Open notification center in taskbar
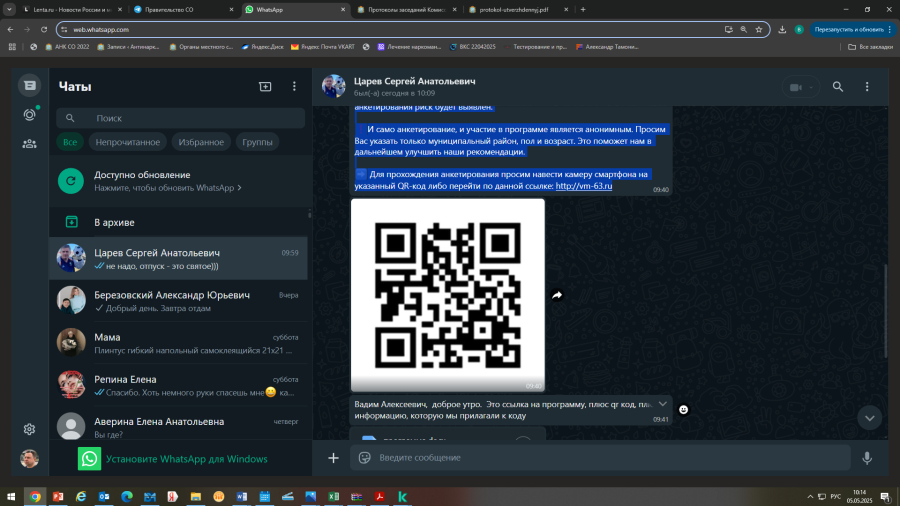The height and width of the screenshot is (506, 900). (885, 497)
